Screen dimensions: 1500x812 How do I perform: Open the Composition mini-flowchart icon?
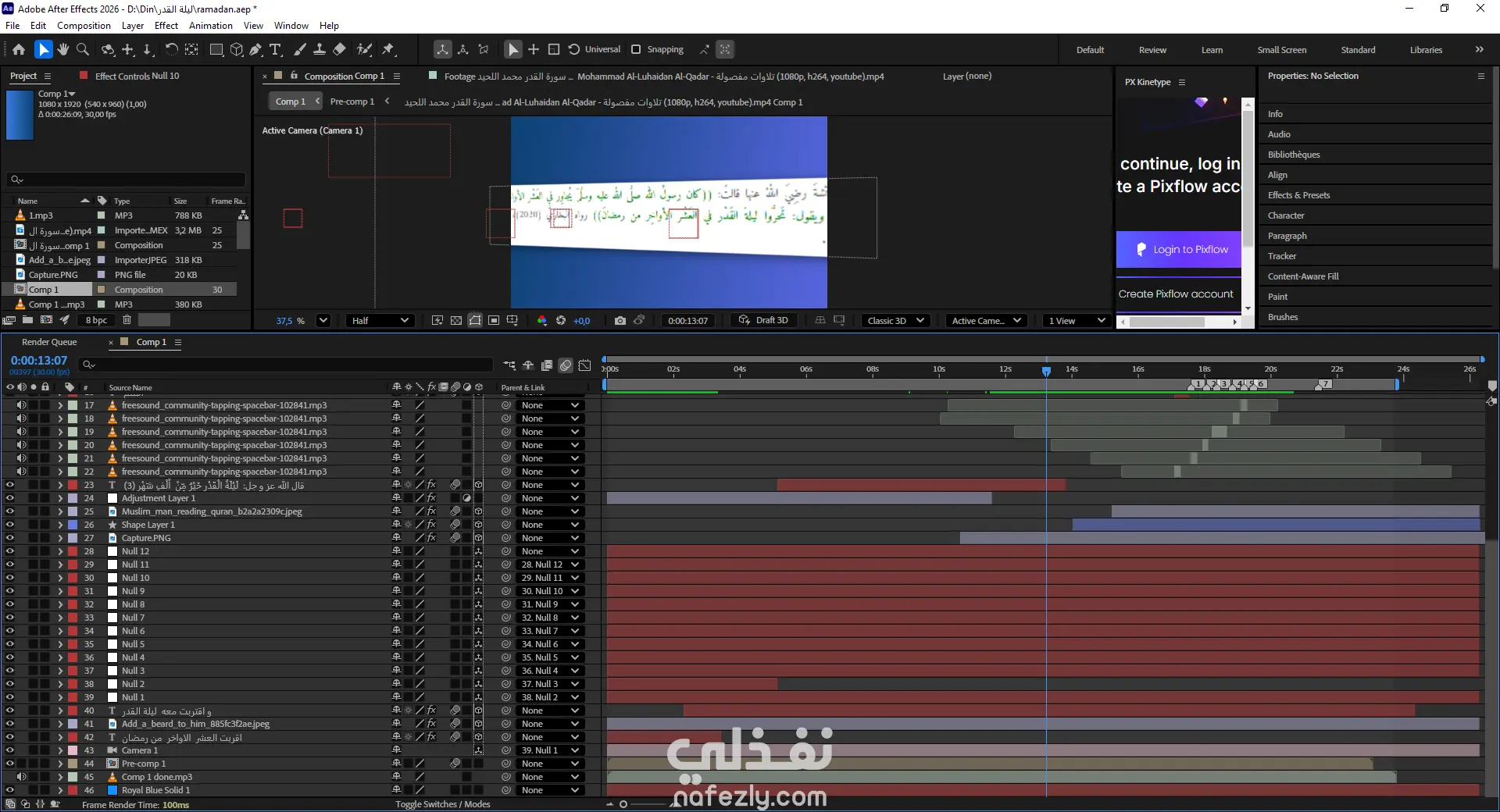[x=509, y=365]
